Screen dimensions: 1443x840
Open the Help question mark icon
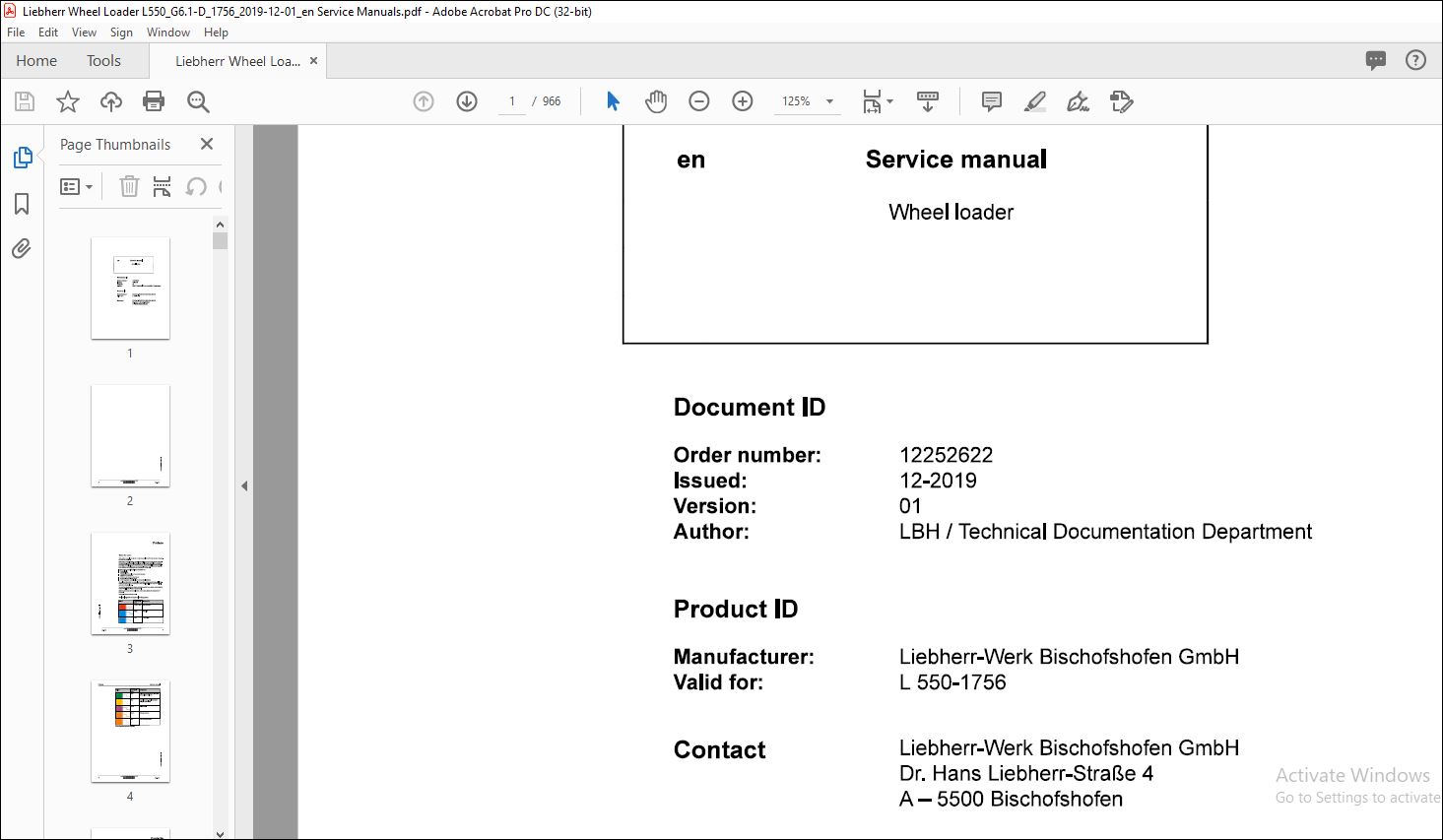pyautogui.click(x=1415, y=61)
